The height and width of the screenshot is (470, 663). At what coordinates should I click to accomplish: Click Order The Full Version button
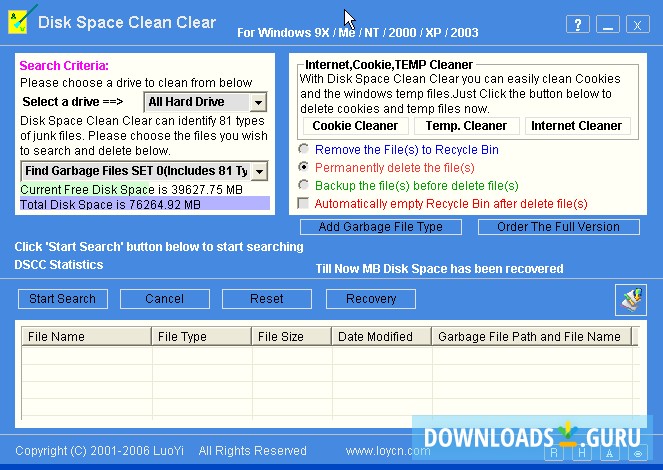[558, 227]
